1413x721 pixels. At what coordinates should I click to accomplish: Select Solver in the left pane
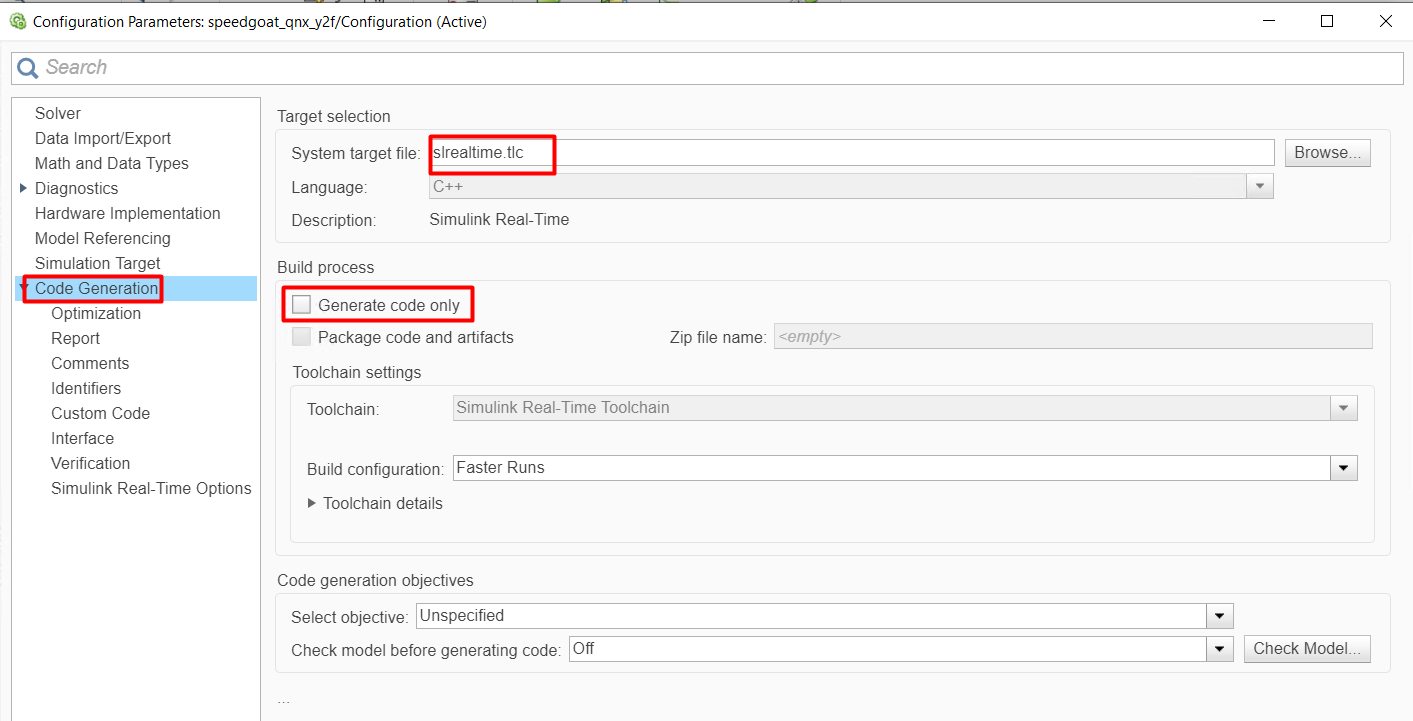click(58, 114)
